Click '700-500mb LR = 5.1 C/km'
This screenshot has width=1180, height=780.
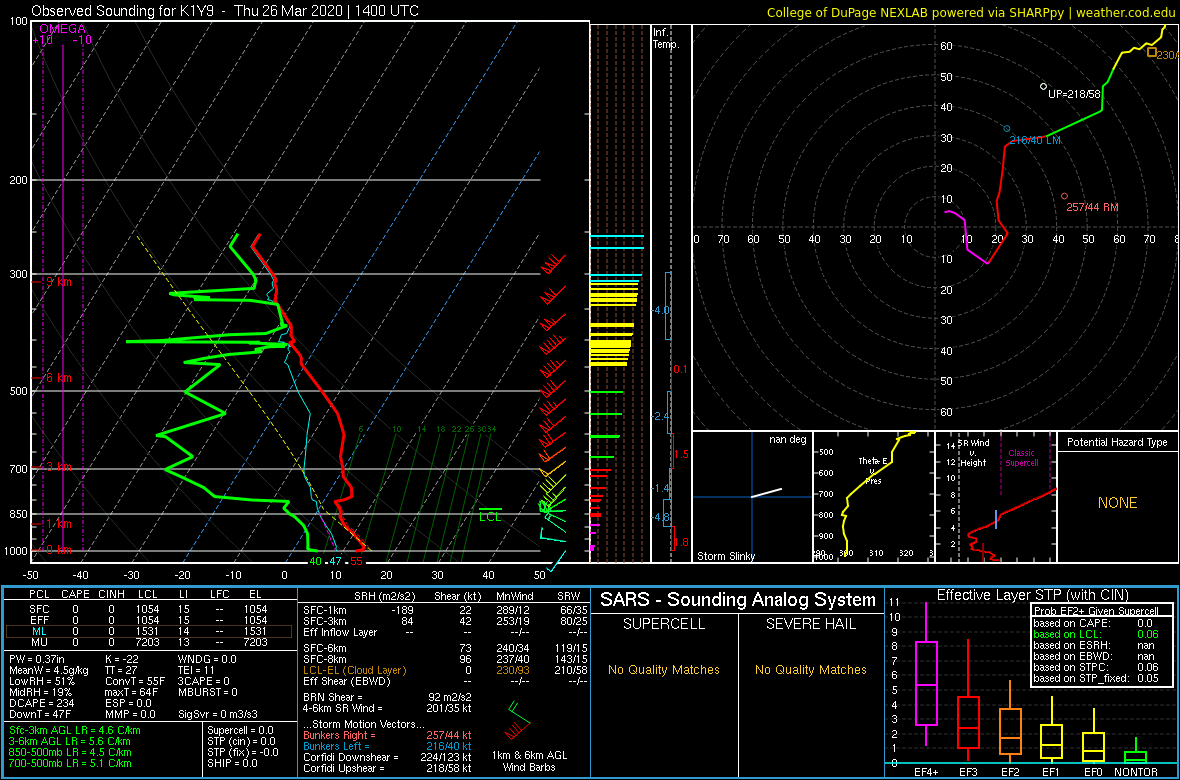point(69,765)
